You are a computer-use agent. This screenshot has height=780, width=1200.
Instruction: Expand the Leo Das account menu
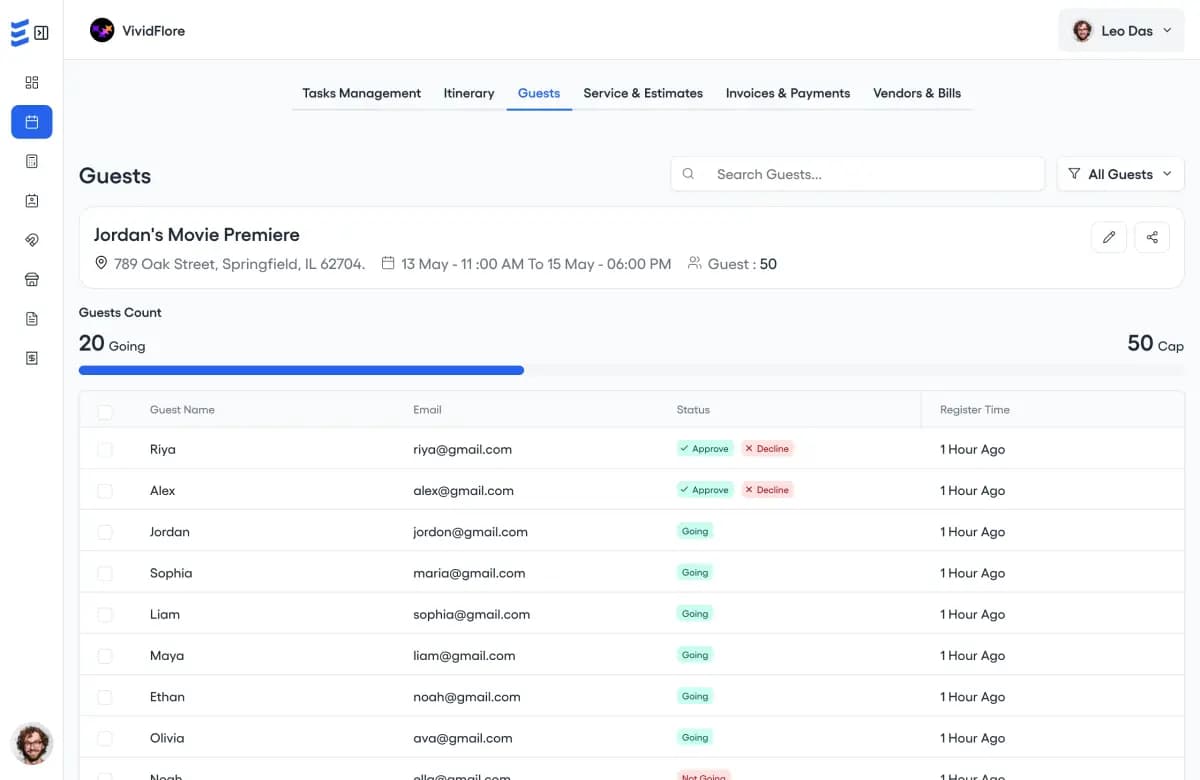[1121, 30]
